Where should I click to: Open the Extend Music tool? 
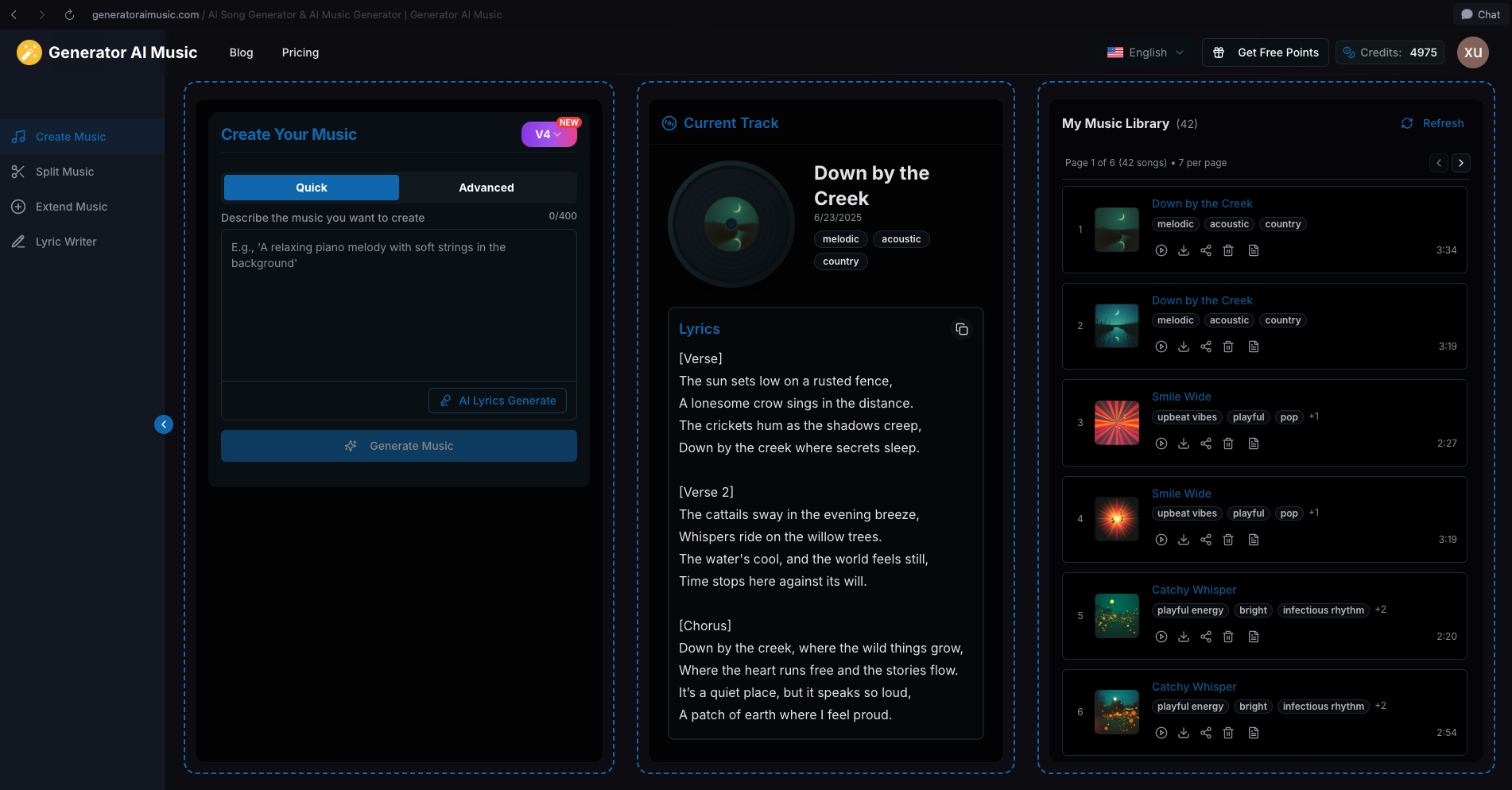[71, 206]
